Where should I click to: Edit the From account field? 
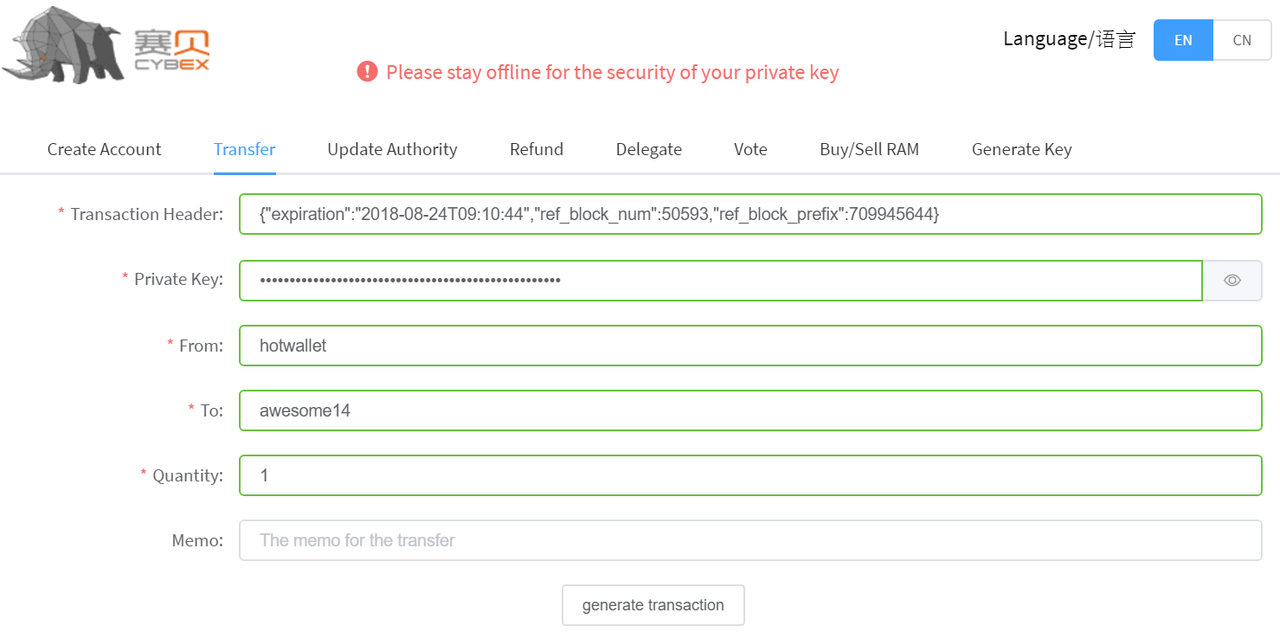750,345
